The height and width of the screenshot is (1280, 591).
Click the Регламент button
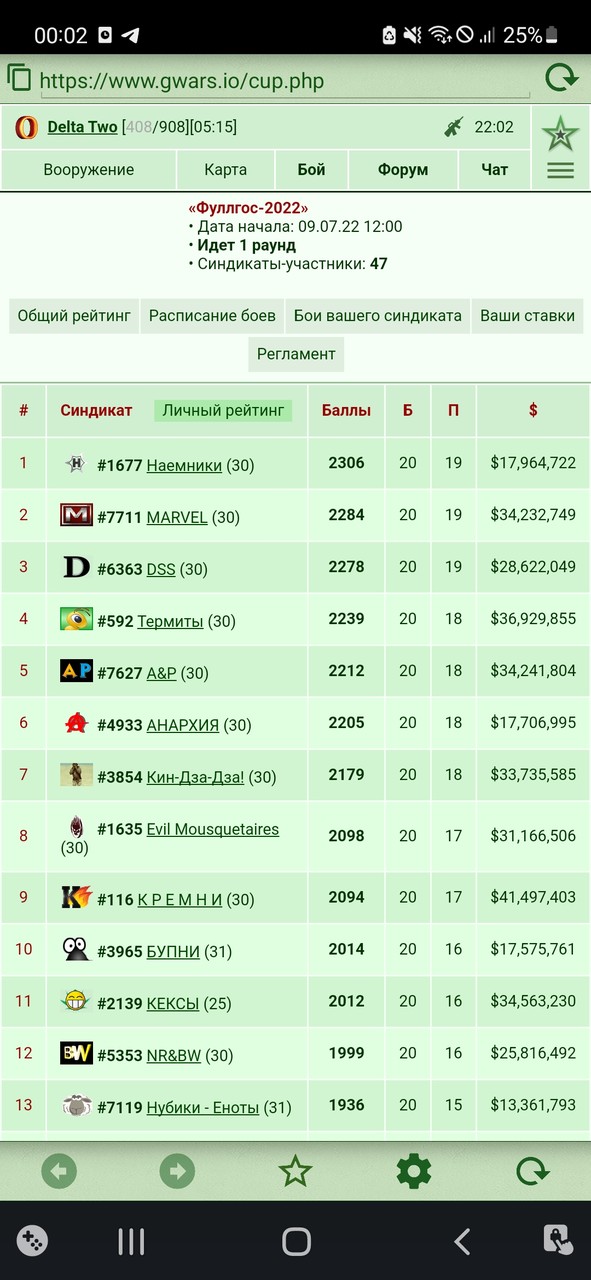[x=296, y=354]
